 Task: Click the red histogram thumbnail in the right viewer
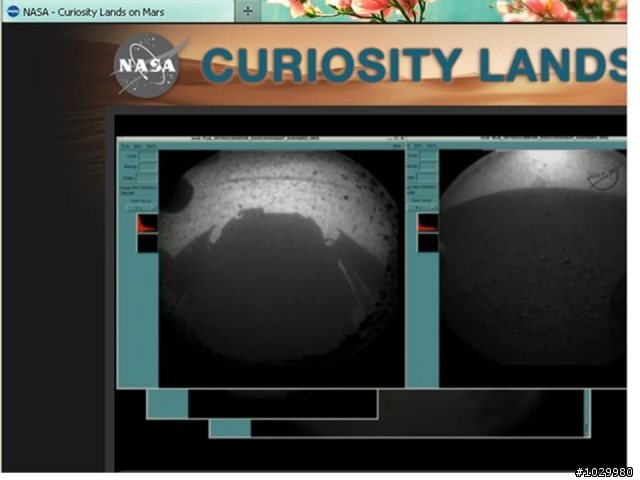pyautogui.click(x=428, y=223)
